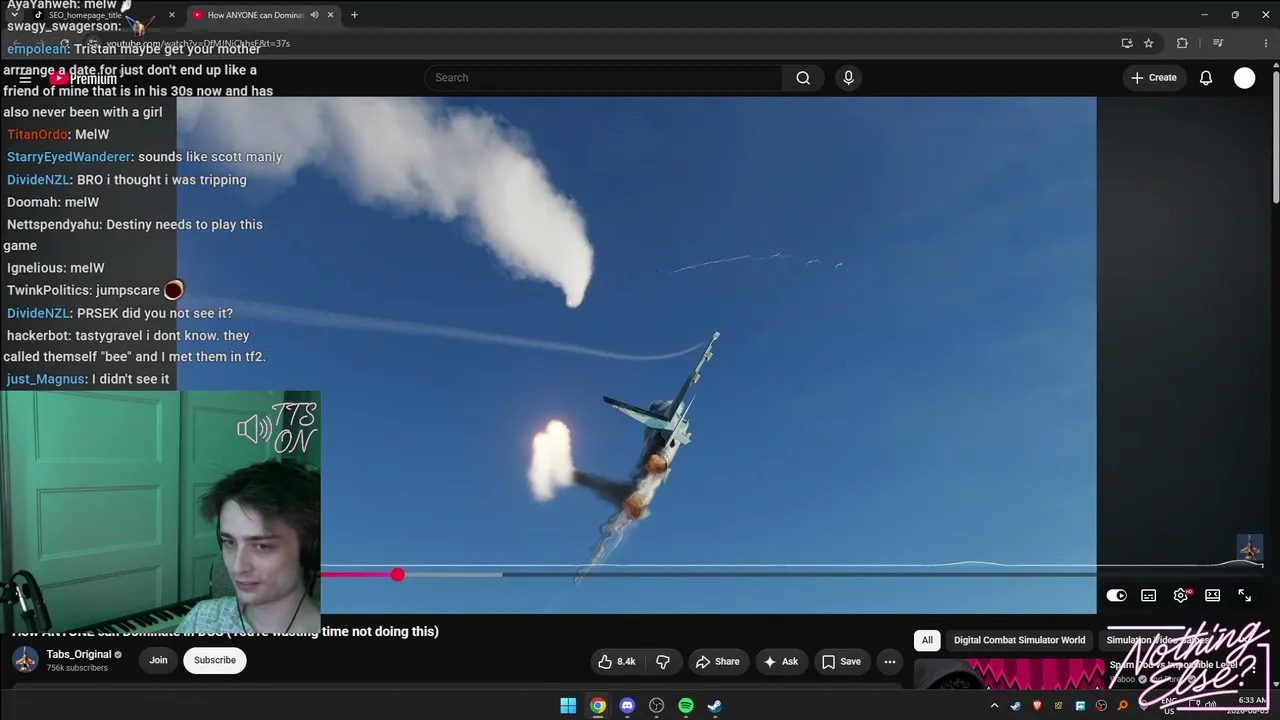Toggle subtitles/closed captions in the player
The height and width of the screenshot is (720, 1280).
click(x=1149, y=595)
